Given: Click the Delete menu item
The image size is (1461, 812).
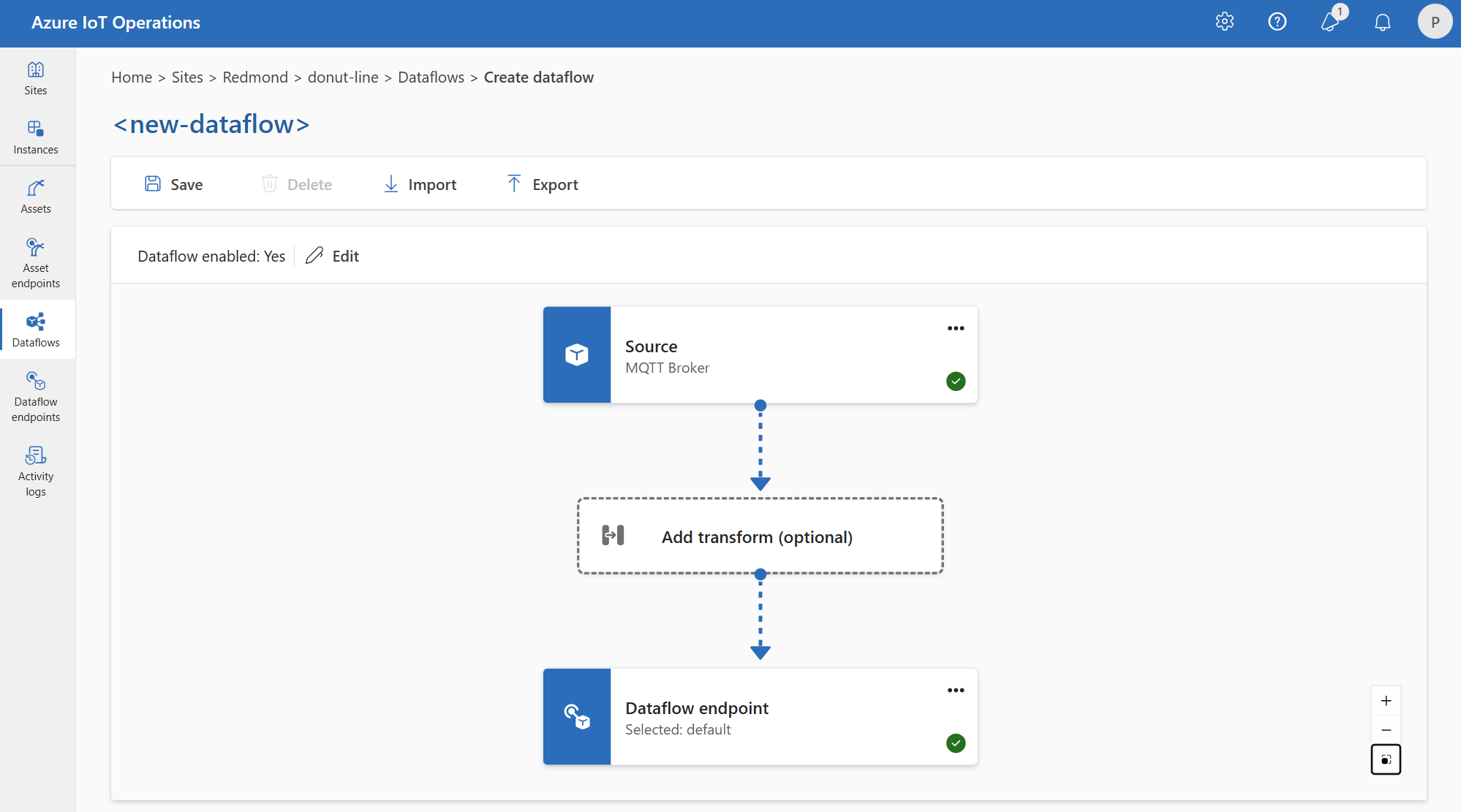Looking at the screenshot, I should (296, 183).
